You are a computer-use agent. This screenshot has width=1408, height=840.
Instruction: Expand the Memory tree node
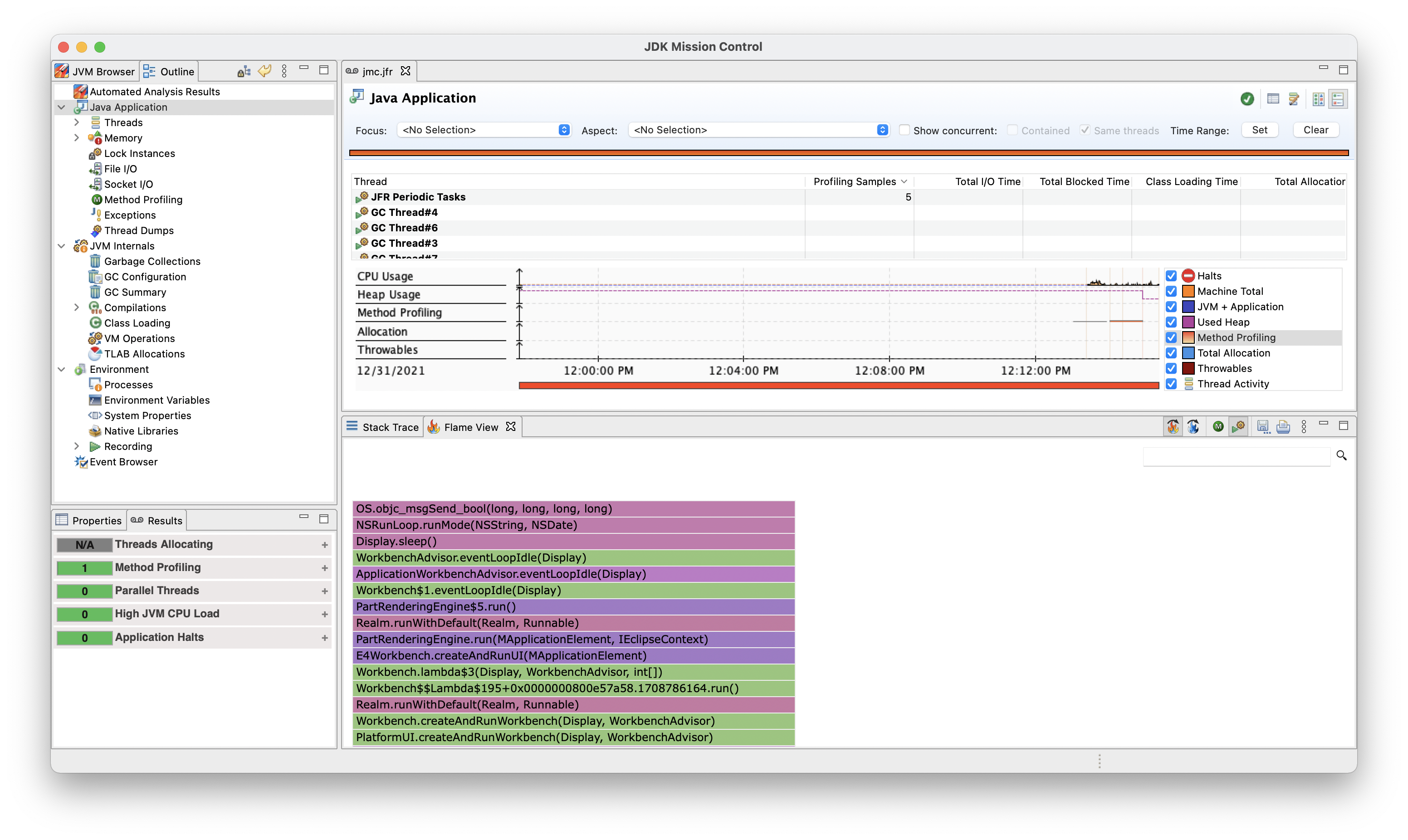(76, 138)
